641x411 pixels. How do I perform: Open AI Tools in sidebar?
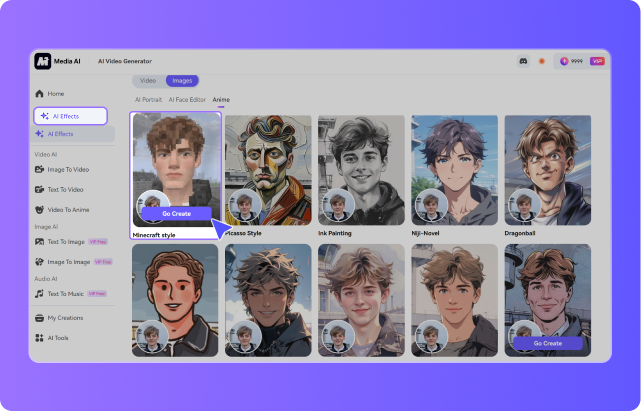57,338
